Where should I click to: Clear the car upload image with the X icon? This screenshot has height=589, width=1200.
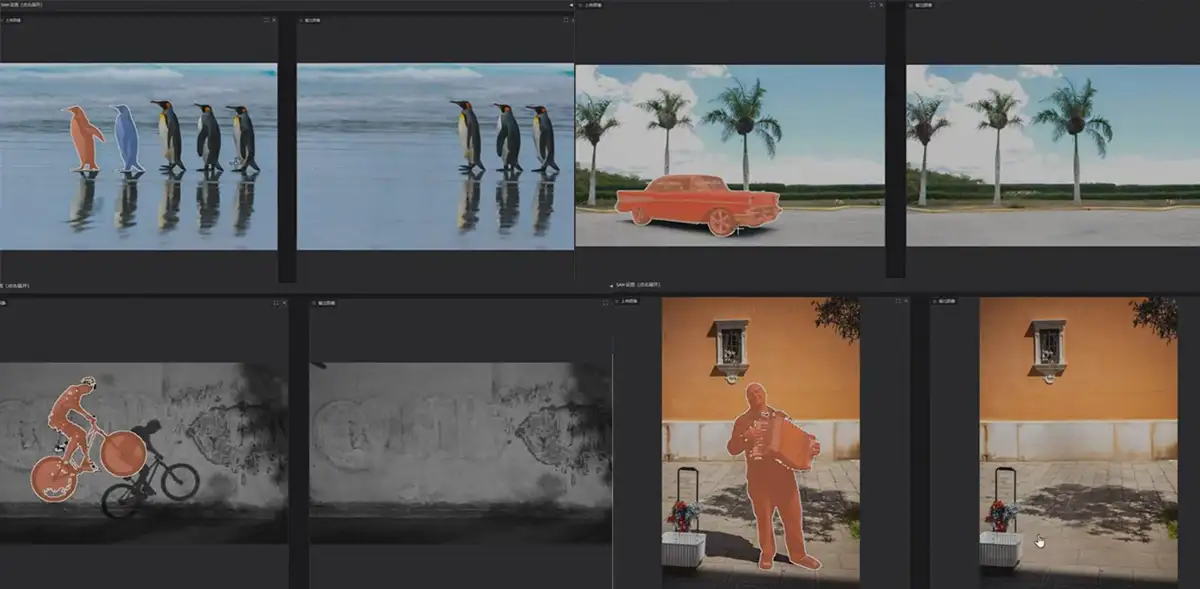[x=880, y=5]
